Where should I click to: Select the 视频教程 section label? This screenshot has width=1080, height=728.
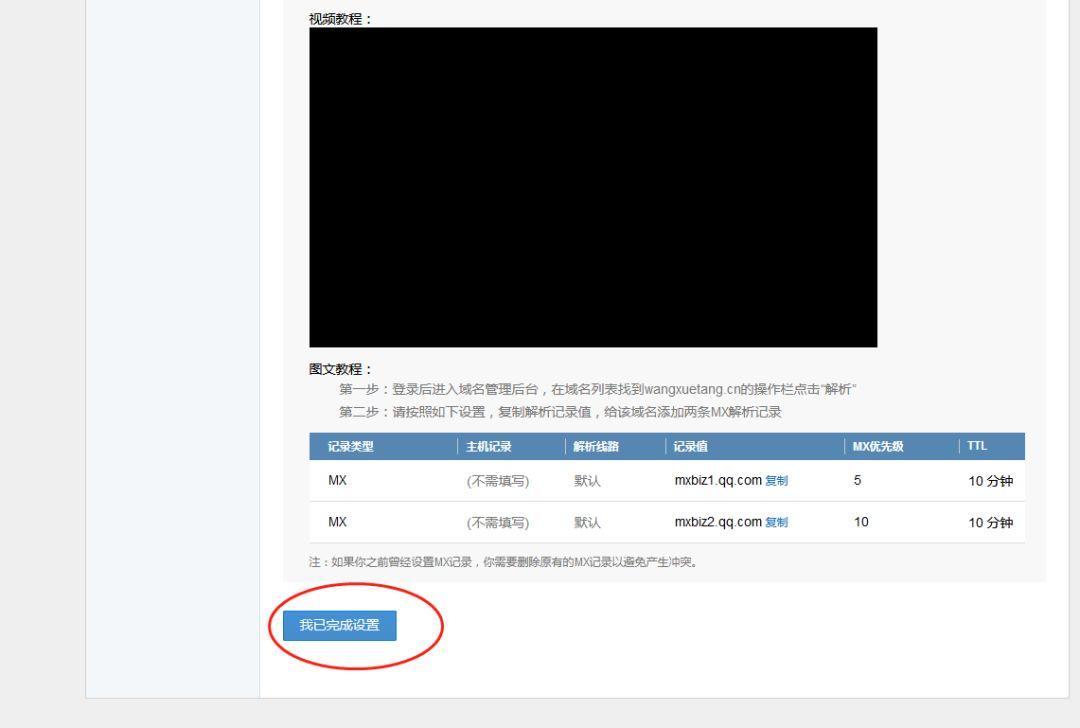[x=335, y=17]
